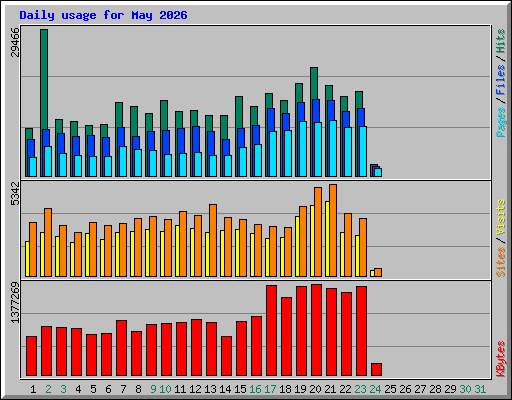Screen dimensions: 512x400
Task: Click day label 9 on the x-axis
Action: pos(153,389)
